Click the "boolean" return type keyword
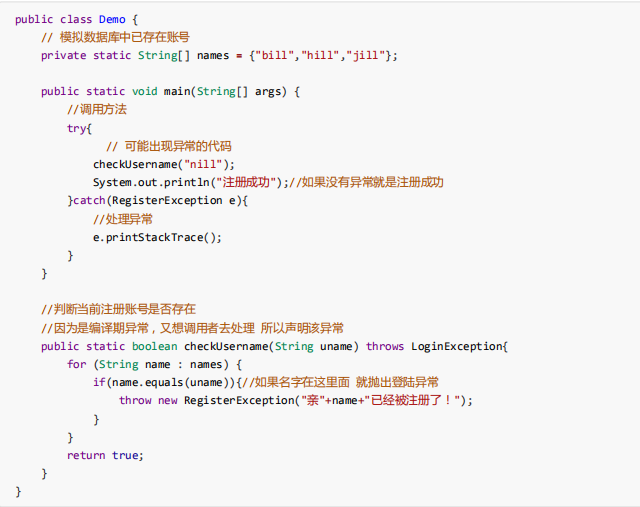The image size is (640, 507). [155, 347]
